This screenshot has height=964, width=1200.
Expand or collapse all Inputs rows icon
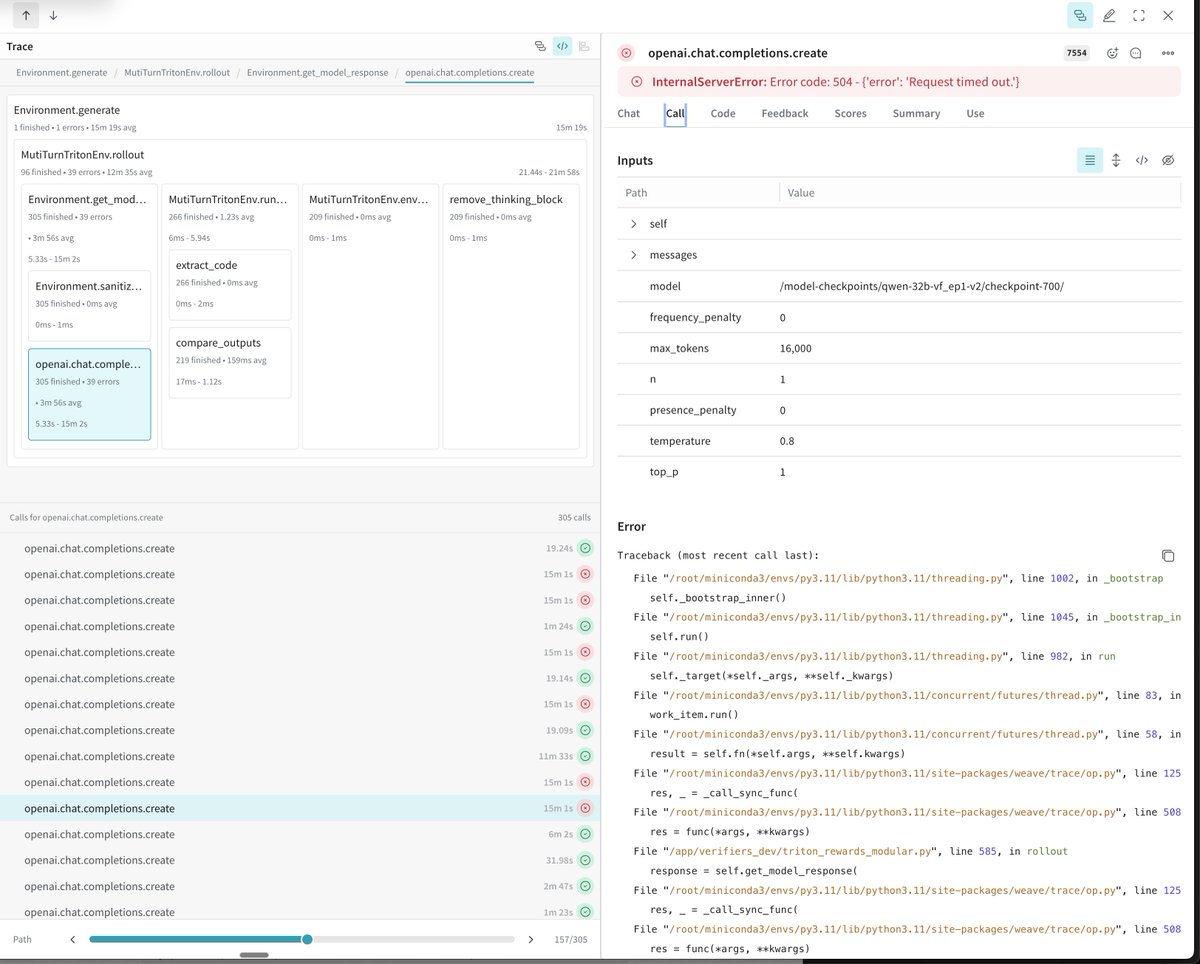coord(1116,160)
